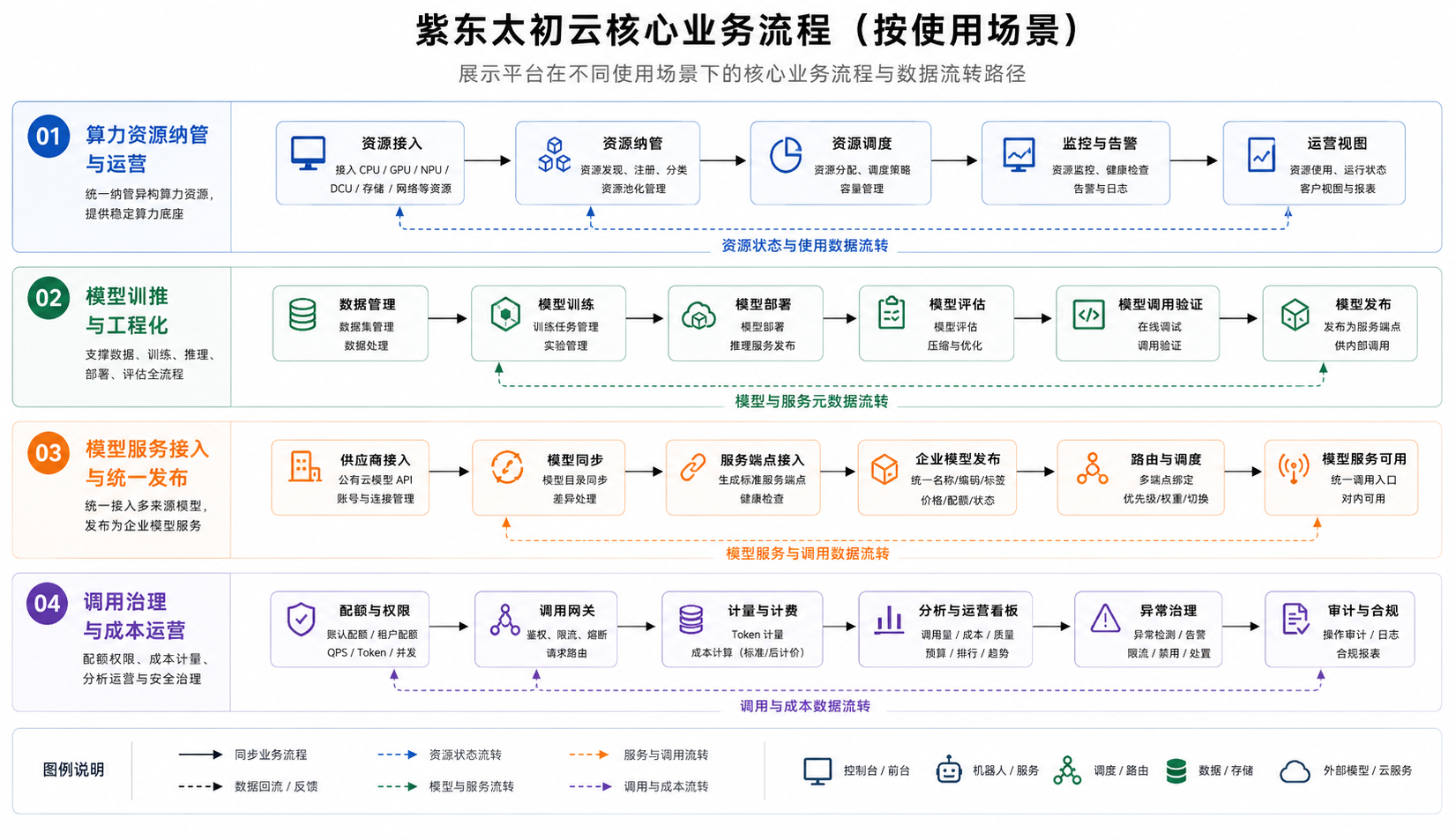Screen dimensions: 1456x840
Task: Click the 调用与成本流转 legend entry
Action: (638, 786)
